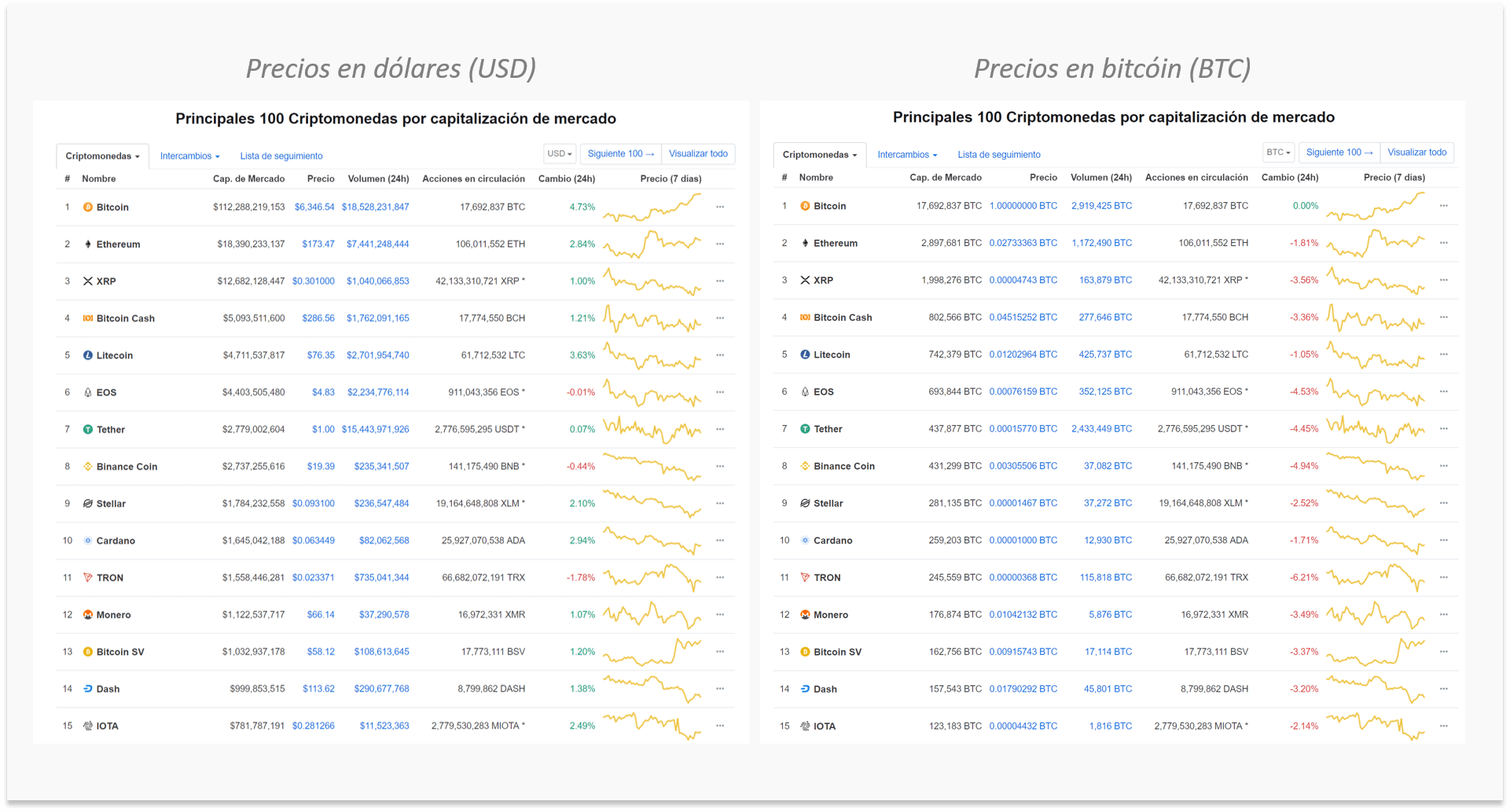Select Cardano change value -1.71%
This screenshot has height=812, width=1510.
point(1304,540)
